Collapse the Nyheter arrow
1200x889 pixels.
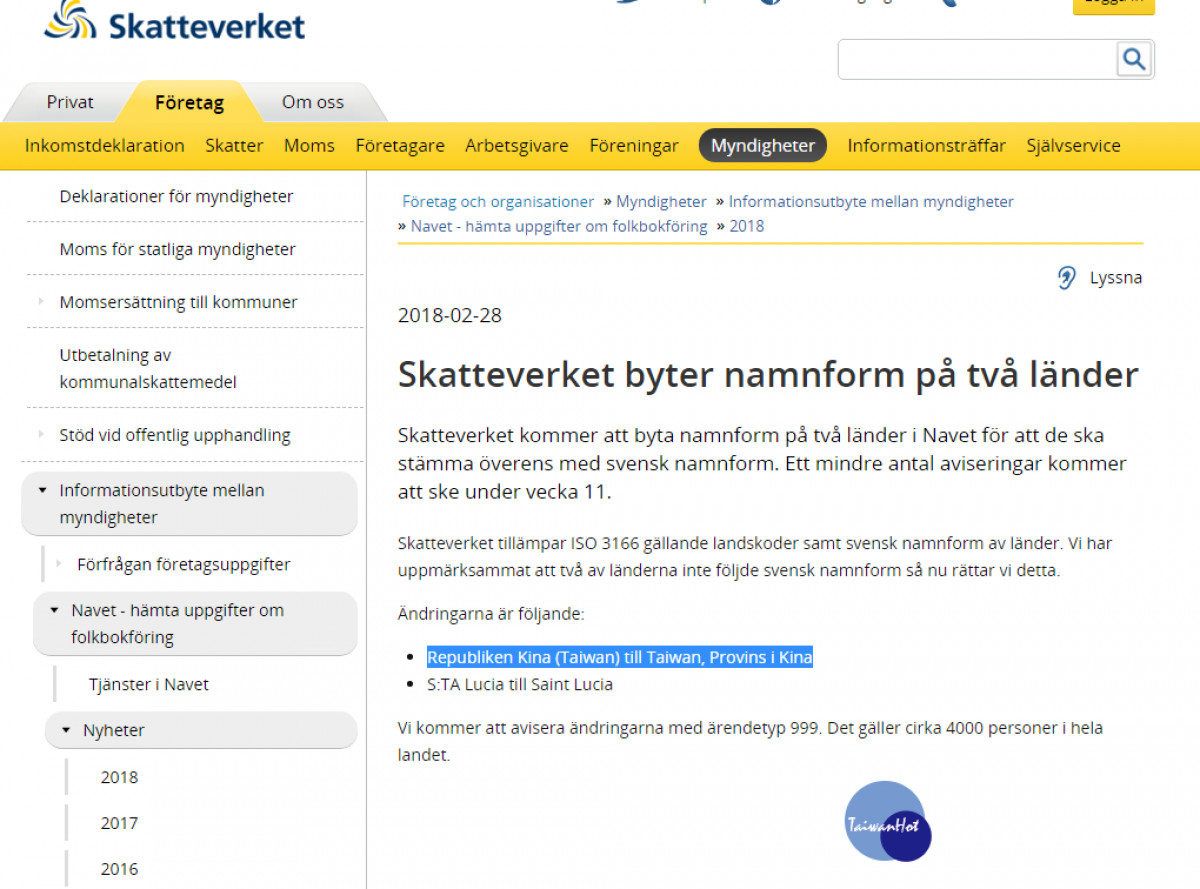coord(66,731)
